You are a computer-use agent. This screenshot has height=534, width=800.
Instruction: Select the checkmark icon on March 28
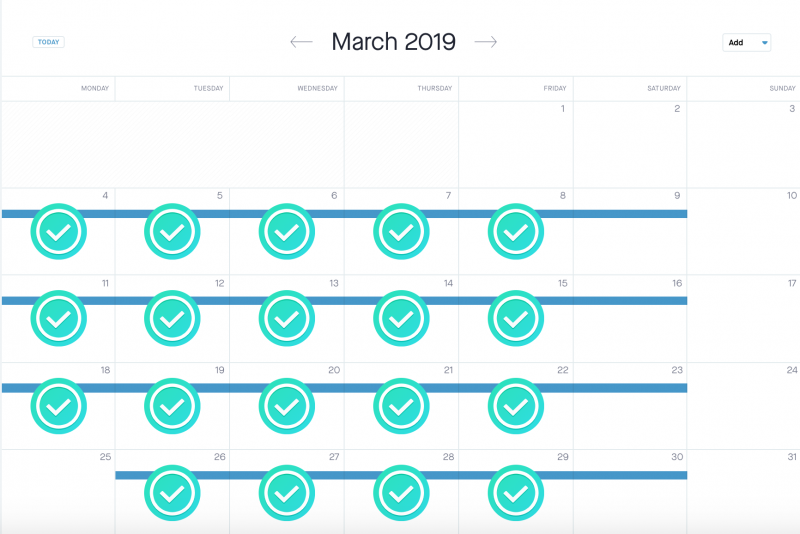[x=401, y=493]
